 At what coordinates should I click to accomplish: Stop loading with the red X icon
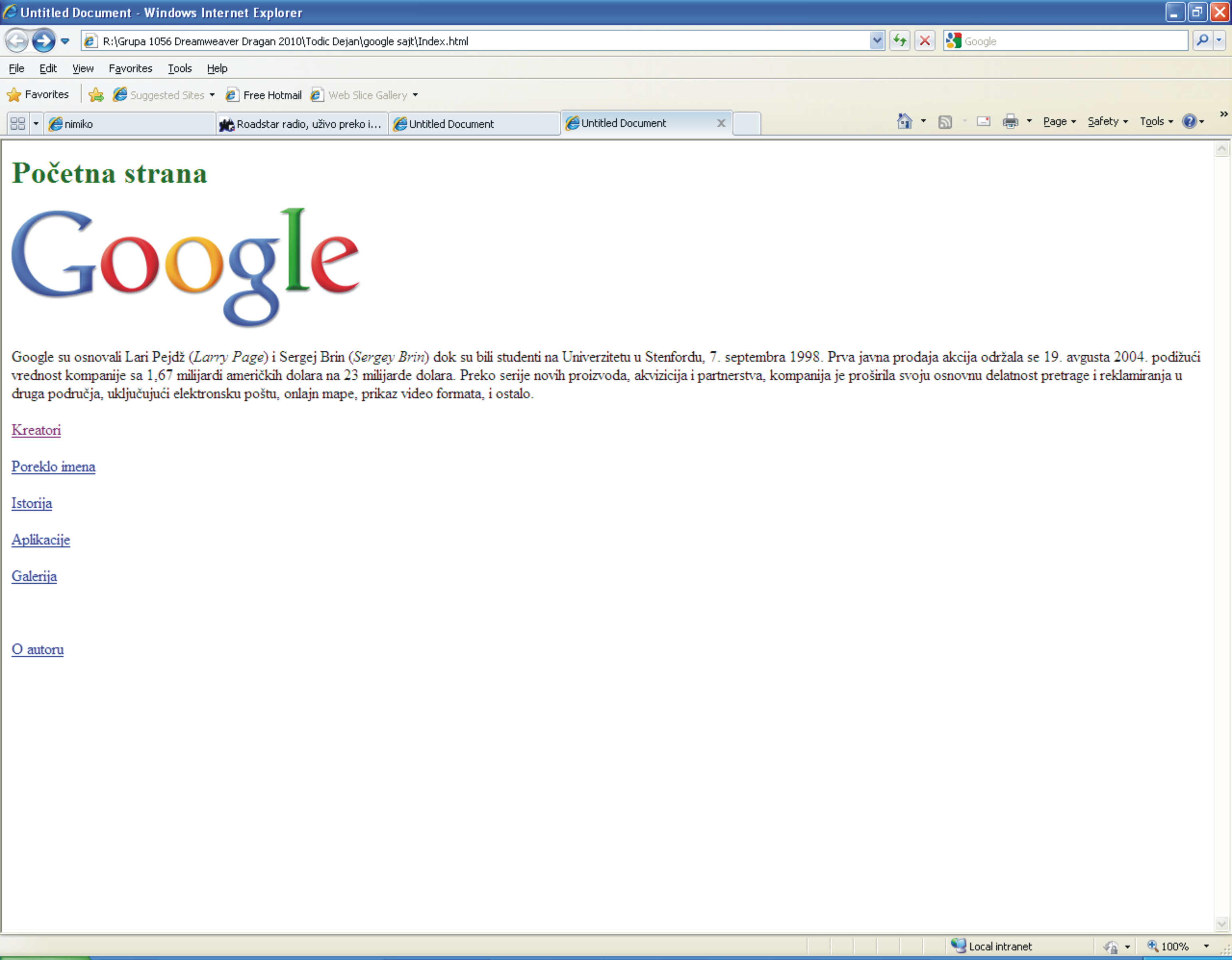point(924,41)
